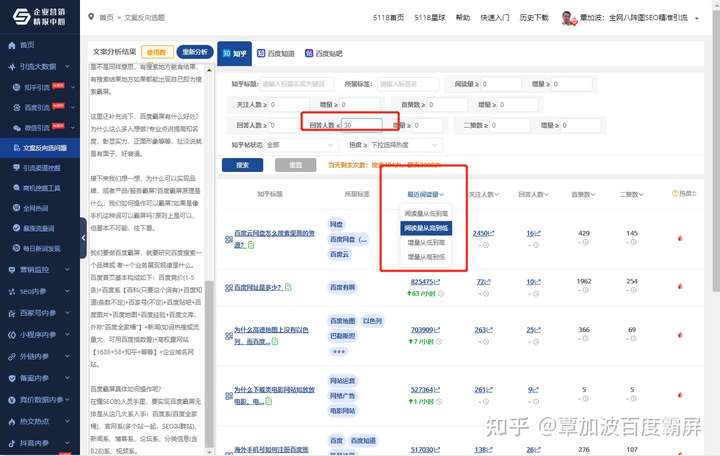Screen dimensions: 720x456
Task: Open question link 百度网址是多少?
Action: (x=257, y=287)
